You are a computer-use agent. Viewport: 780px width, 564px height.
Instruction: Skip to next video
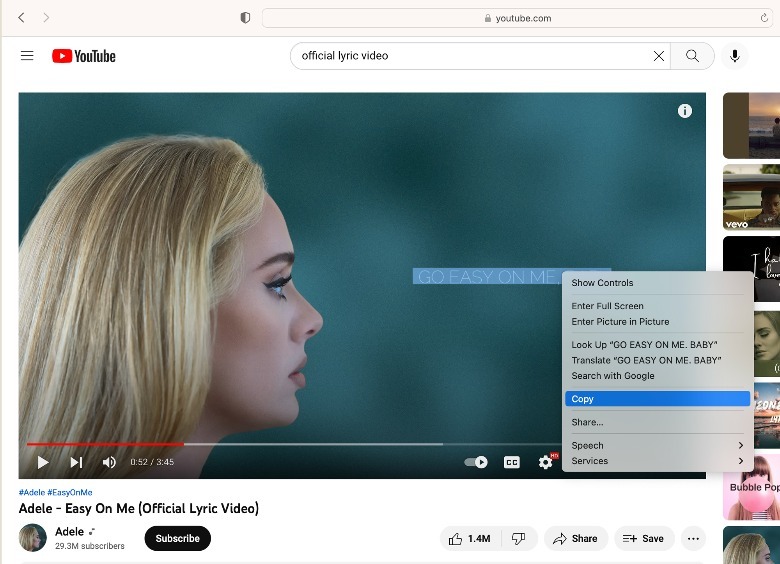76,463
